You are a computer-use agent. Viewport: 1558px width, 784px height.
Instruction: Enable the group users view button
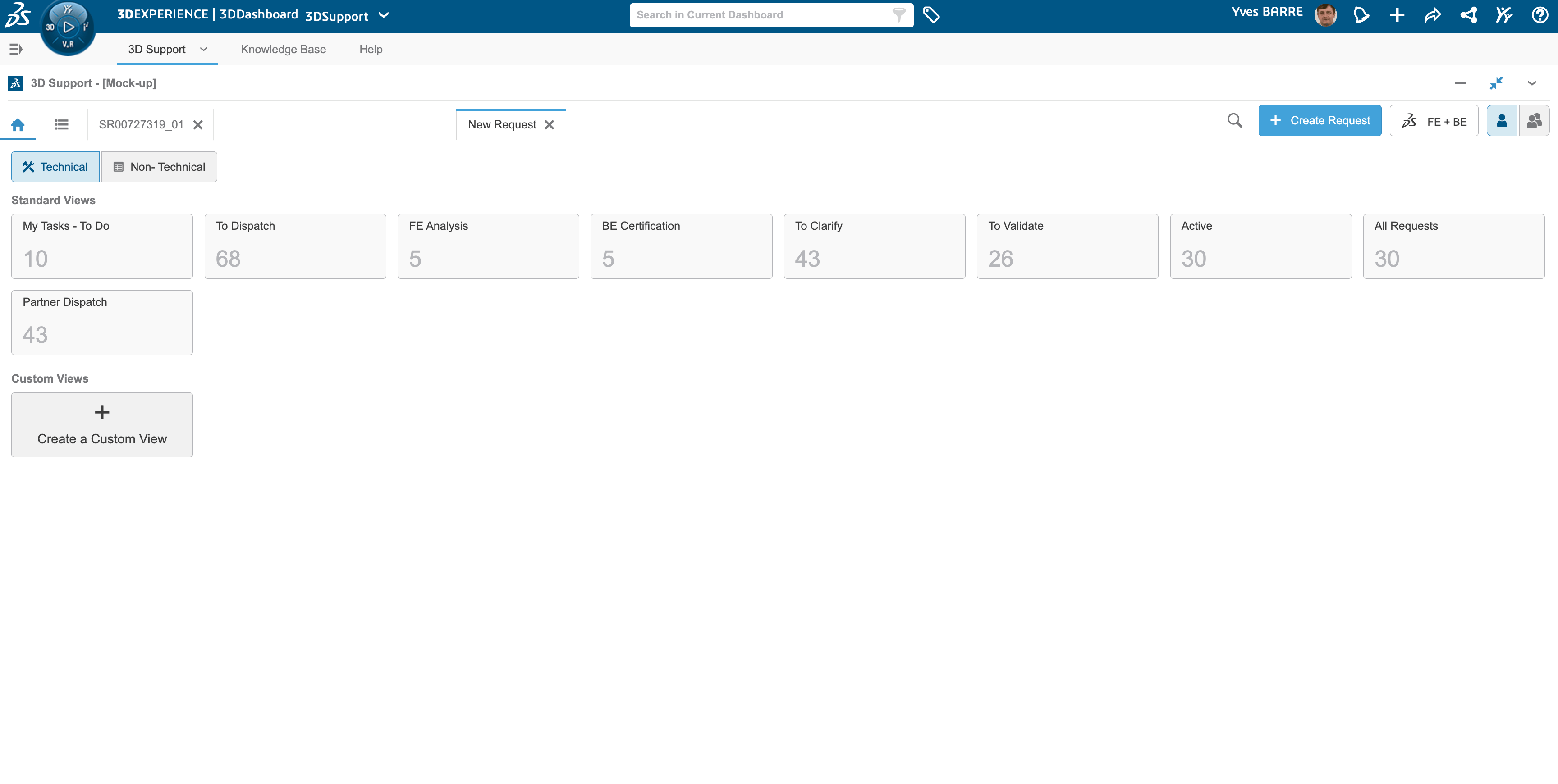[1534, 121]
